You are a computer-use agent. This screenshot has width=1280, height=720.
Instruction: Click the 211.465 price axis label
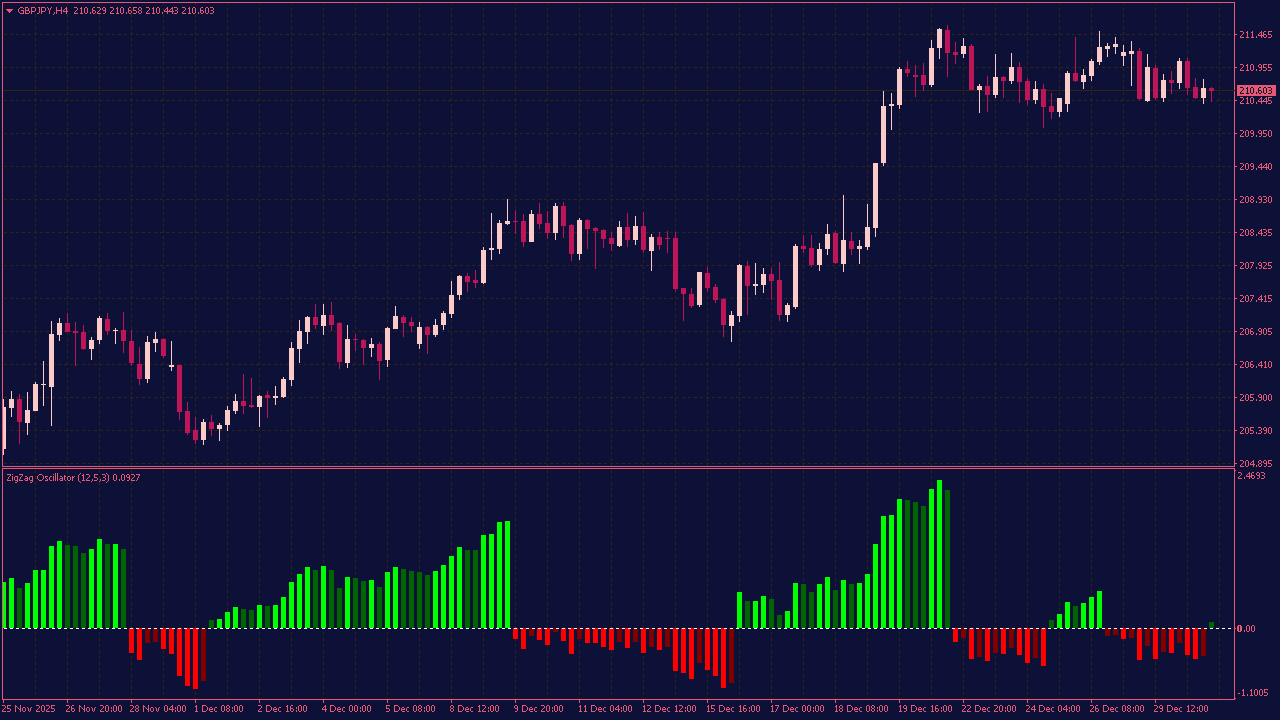point(1255,35)
